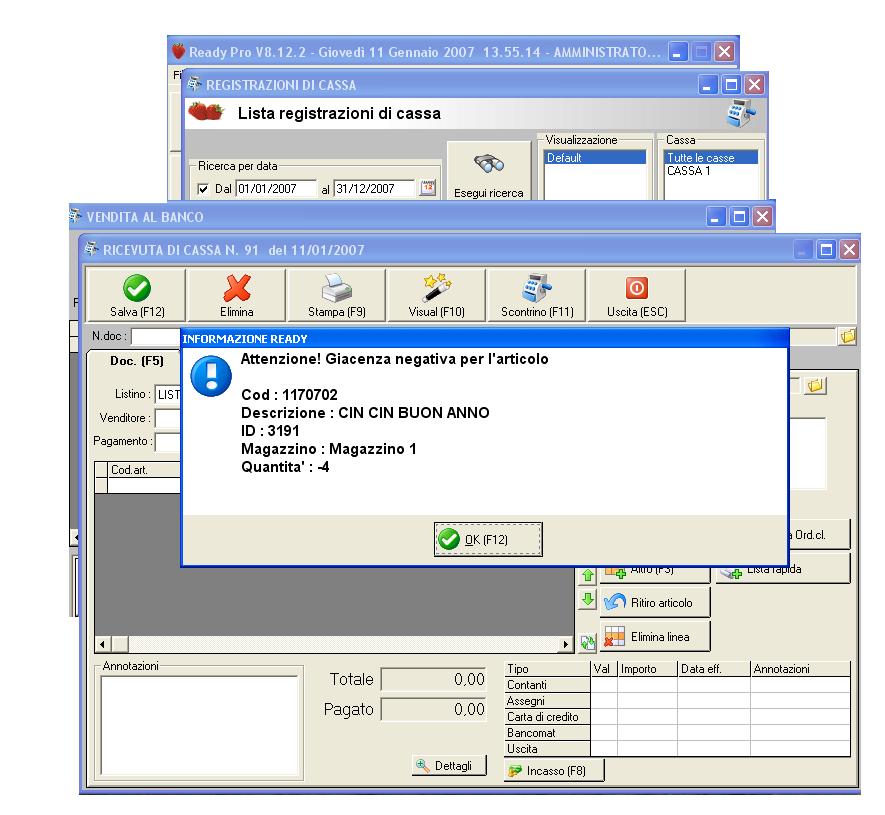Click the Pagato amount field
This screenshot has width=885, height=815.
click(x=434, y=709)
